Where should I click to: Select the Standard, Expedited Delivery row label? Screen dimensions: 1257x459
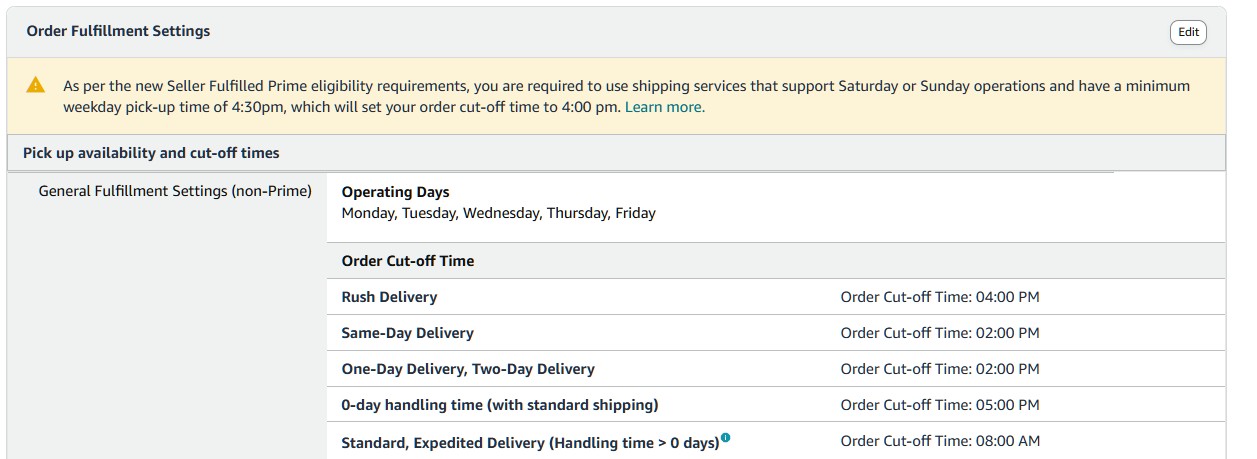point(531,442)
